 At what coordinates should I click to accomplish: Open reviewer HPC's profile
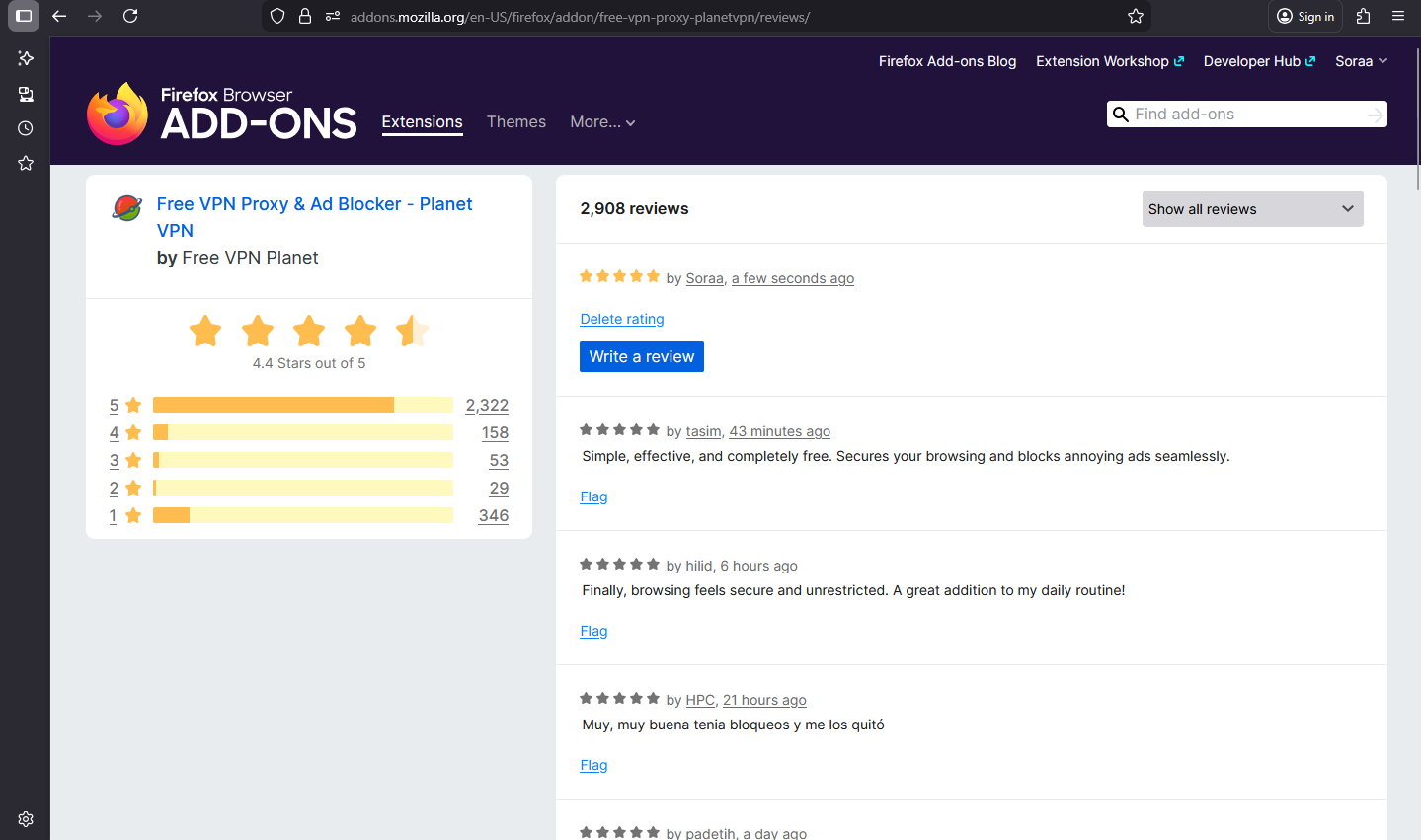[x=700, y=700]
